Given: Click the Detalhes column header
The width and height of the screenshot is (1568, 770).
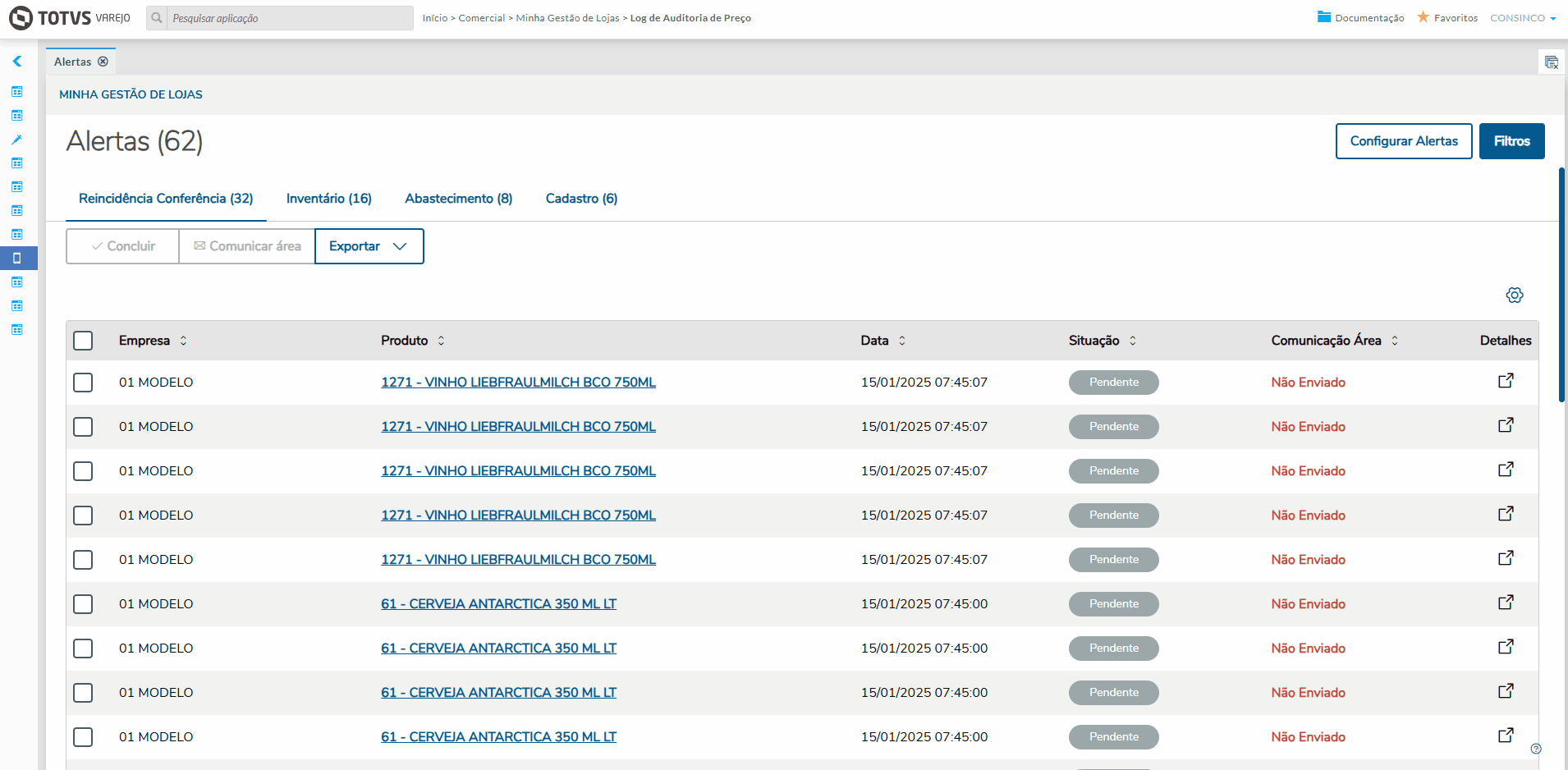Looking at the screenshot, I should (1506, 341).
